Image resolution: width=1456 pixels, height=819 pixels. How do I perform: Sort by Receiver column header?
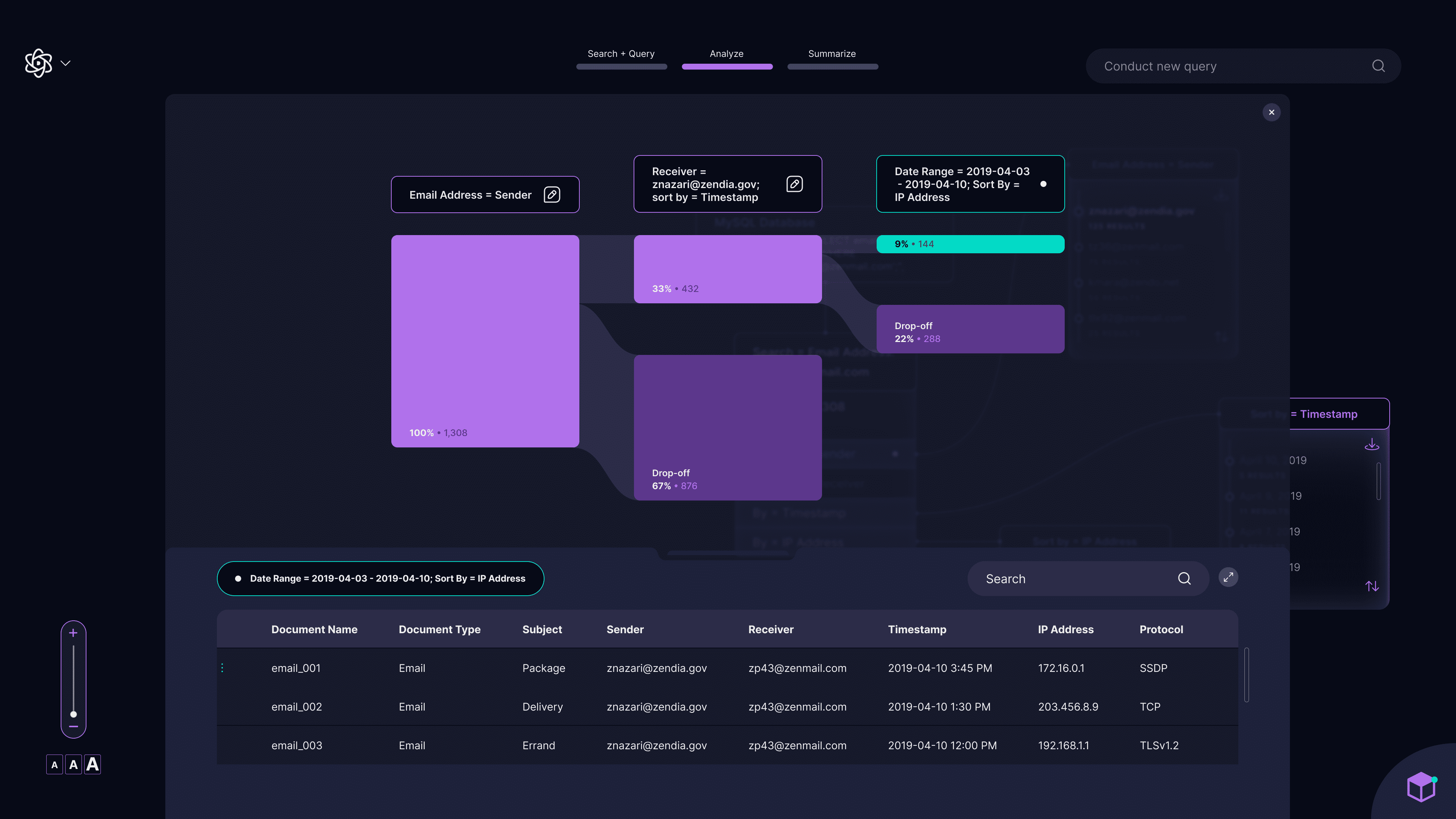click(771, 630)
